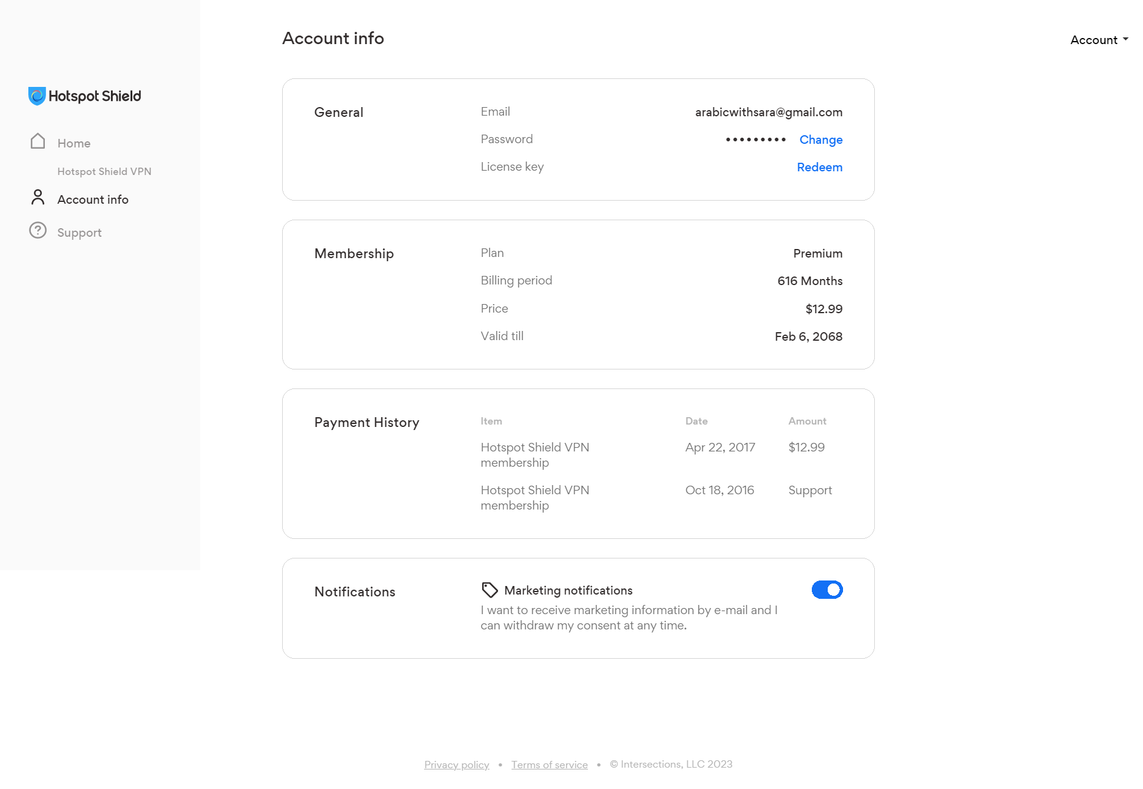Click the $12.99 payment amount
The width and height of the screenshot is (1143, 789).
[806, 447]
